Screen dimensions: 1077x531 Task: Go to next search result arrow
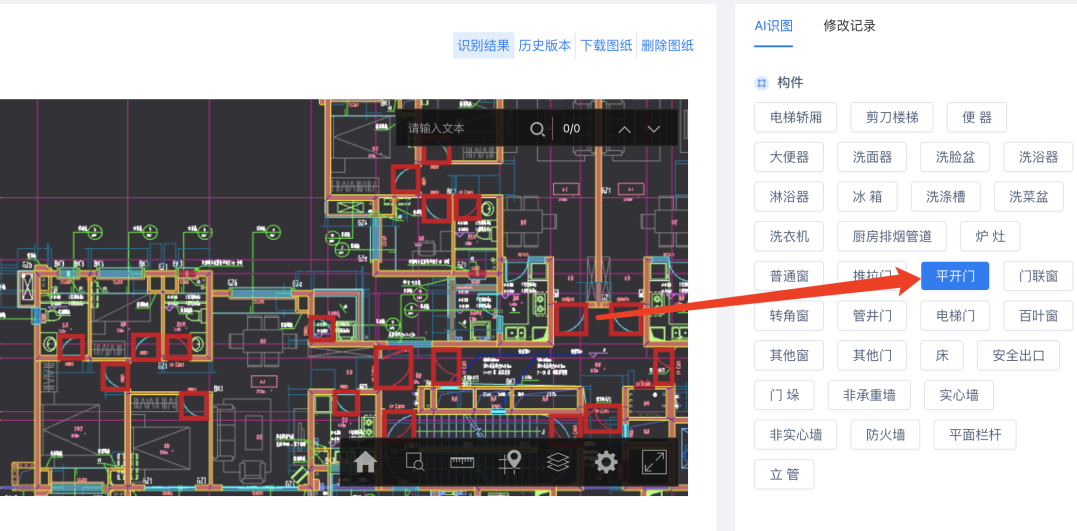point(654,129)
